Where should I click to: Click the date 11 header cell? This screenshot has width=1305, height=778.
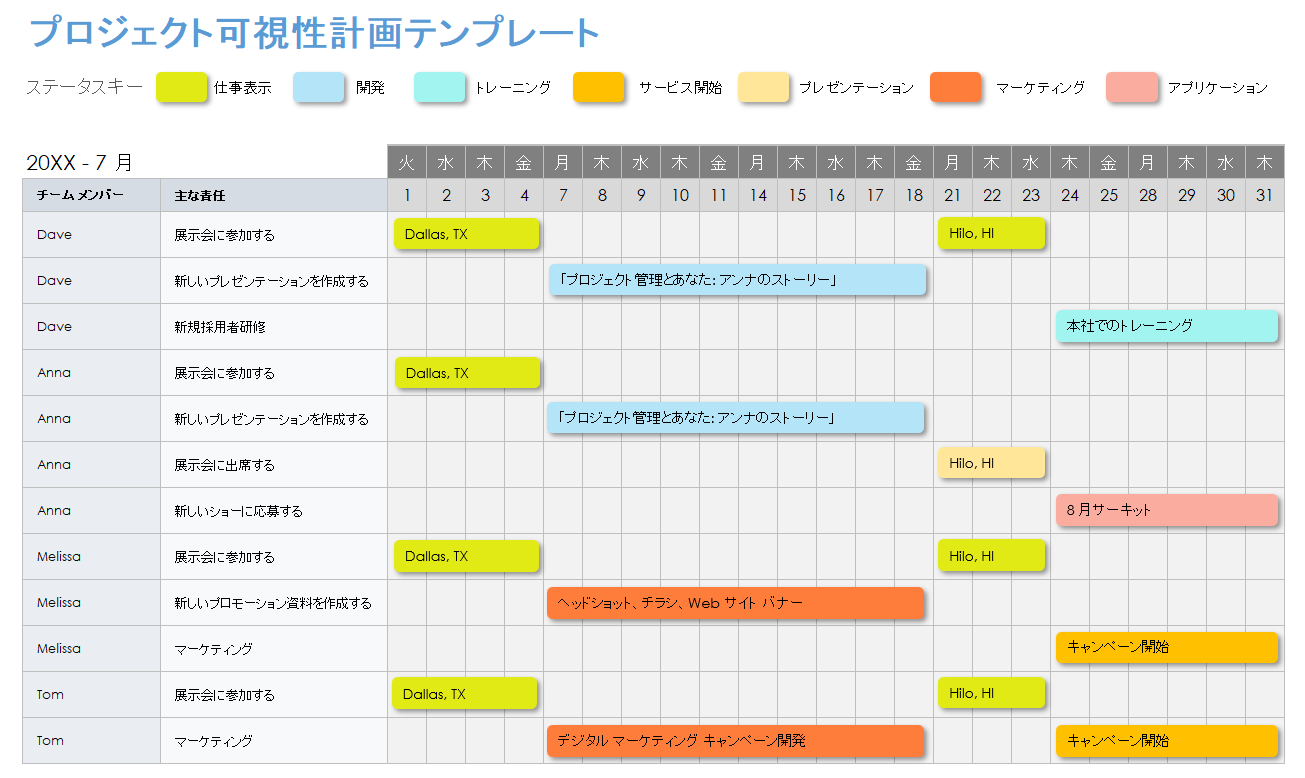[719, 195]
